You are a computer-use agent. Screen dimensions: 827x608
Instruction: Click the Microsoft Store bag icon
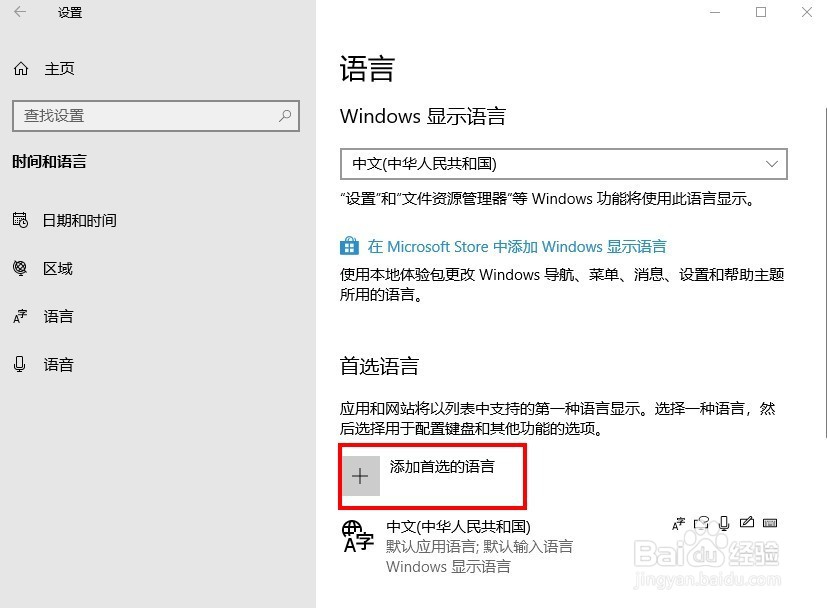349,246
